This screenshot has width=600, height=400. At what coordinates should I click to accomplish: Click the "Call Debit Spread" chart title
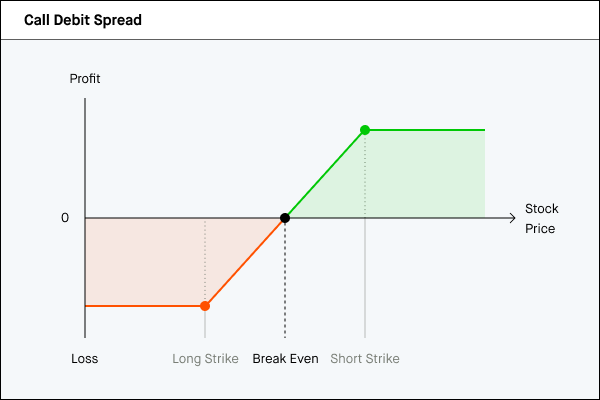point(82,20)
